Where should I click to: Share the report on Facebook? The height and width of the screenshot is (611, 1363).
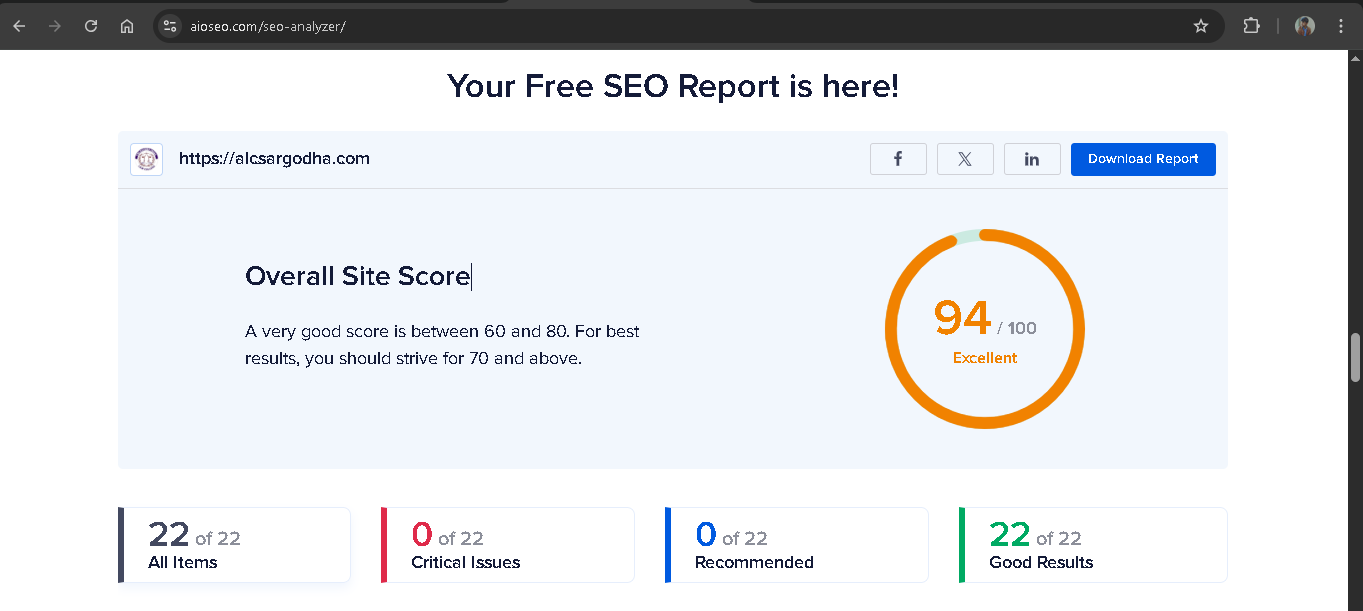pos(898,159)
